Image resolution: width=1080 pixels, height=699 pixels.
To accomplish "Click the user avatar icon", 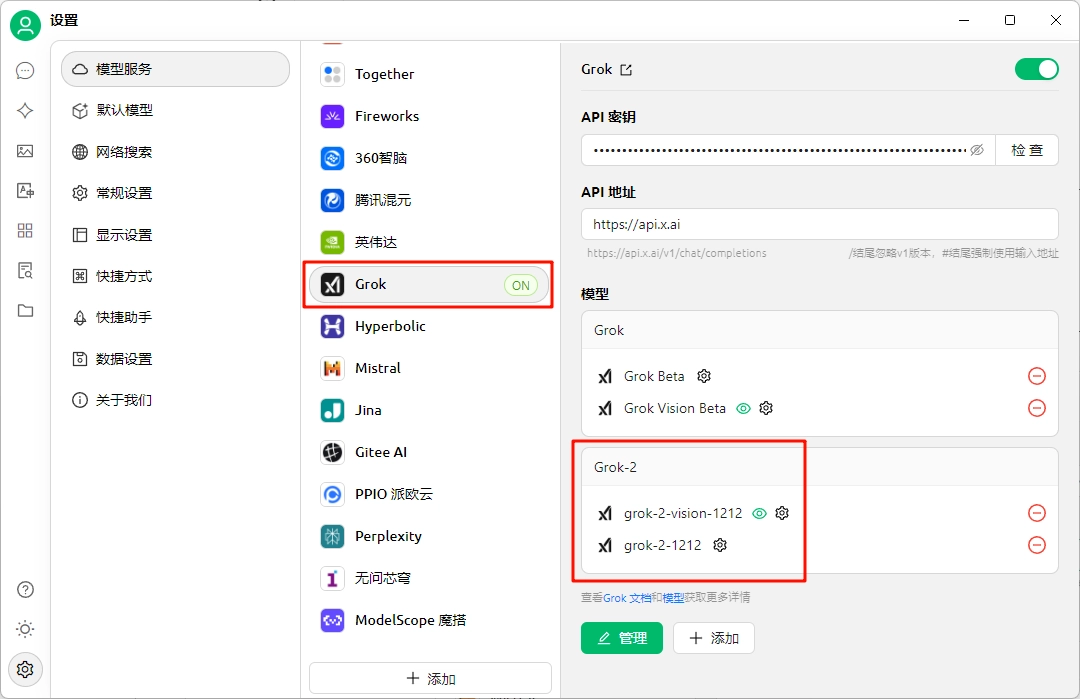I will (x=25, y=25).
